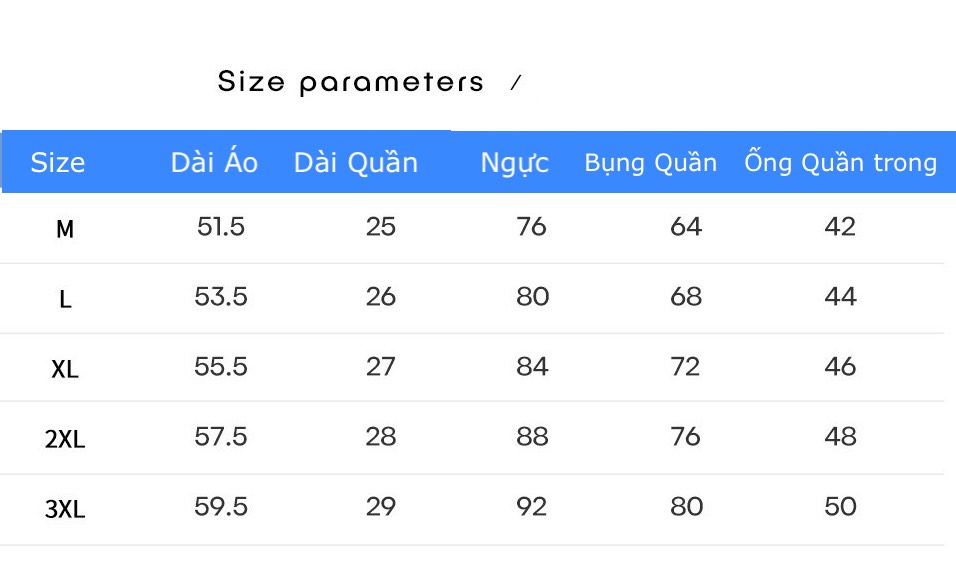Select the "Size" column header
This screenshot has height=579, width=956.
pos(58,163)
